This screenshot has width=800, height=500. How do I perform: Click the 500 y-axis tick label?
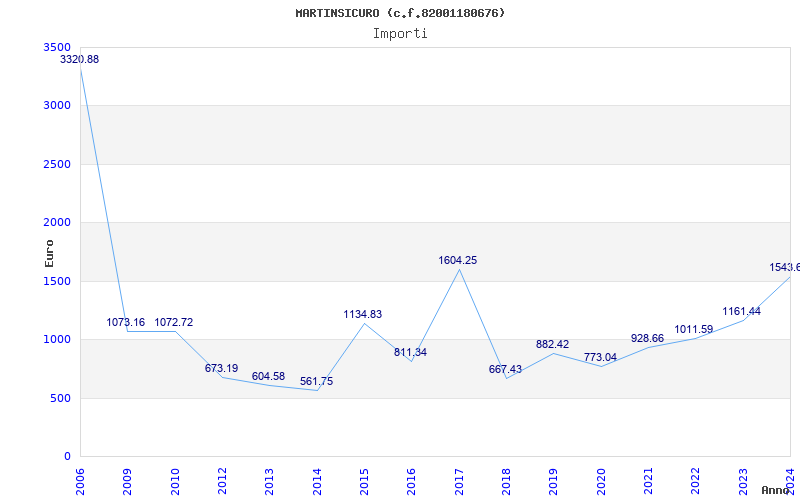point(61,398)
